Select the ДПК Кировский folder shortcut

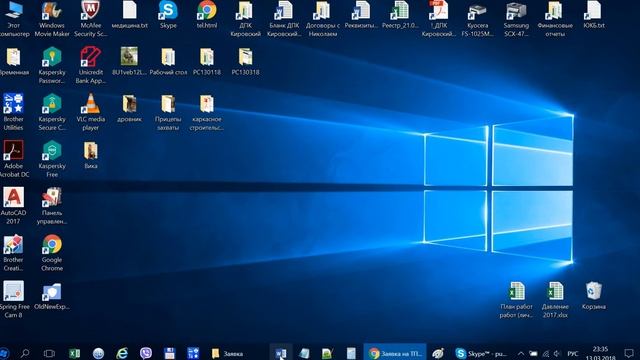pyautogui.click(x=245, y=20)
